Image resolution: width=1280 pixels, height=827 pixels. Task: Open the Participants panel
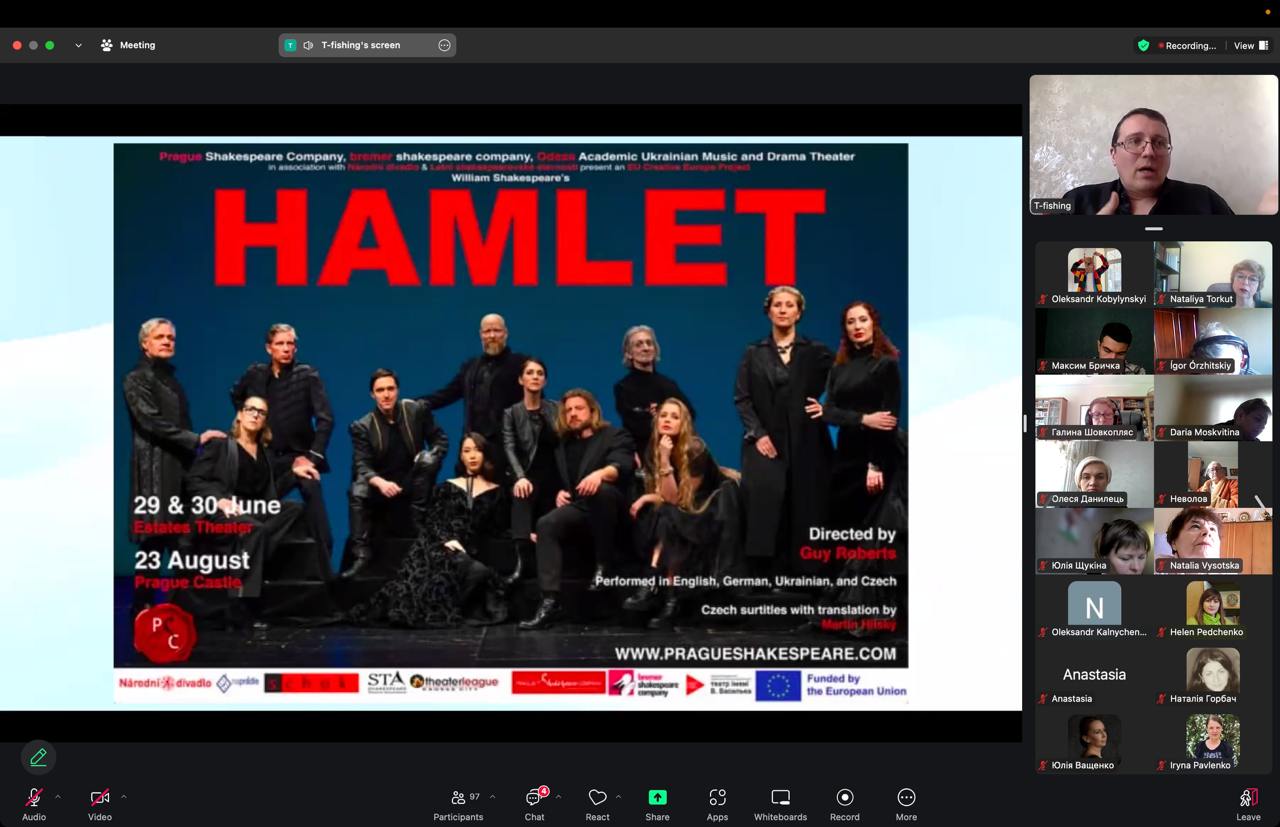pos(458,798)
